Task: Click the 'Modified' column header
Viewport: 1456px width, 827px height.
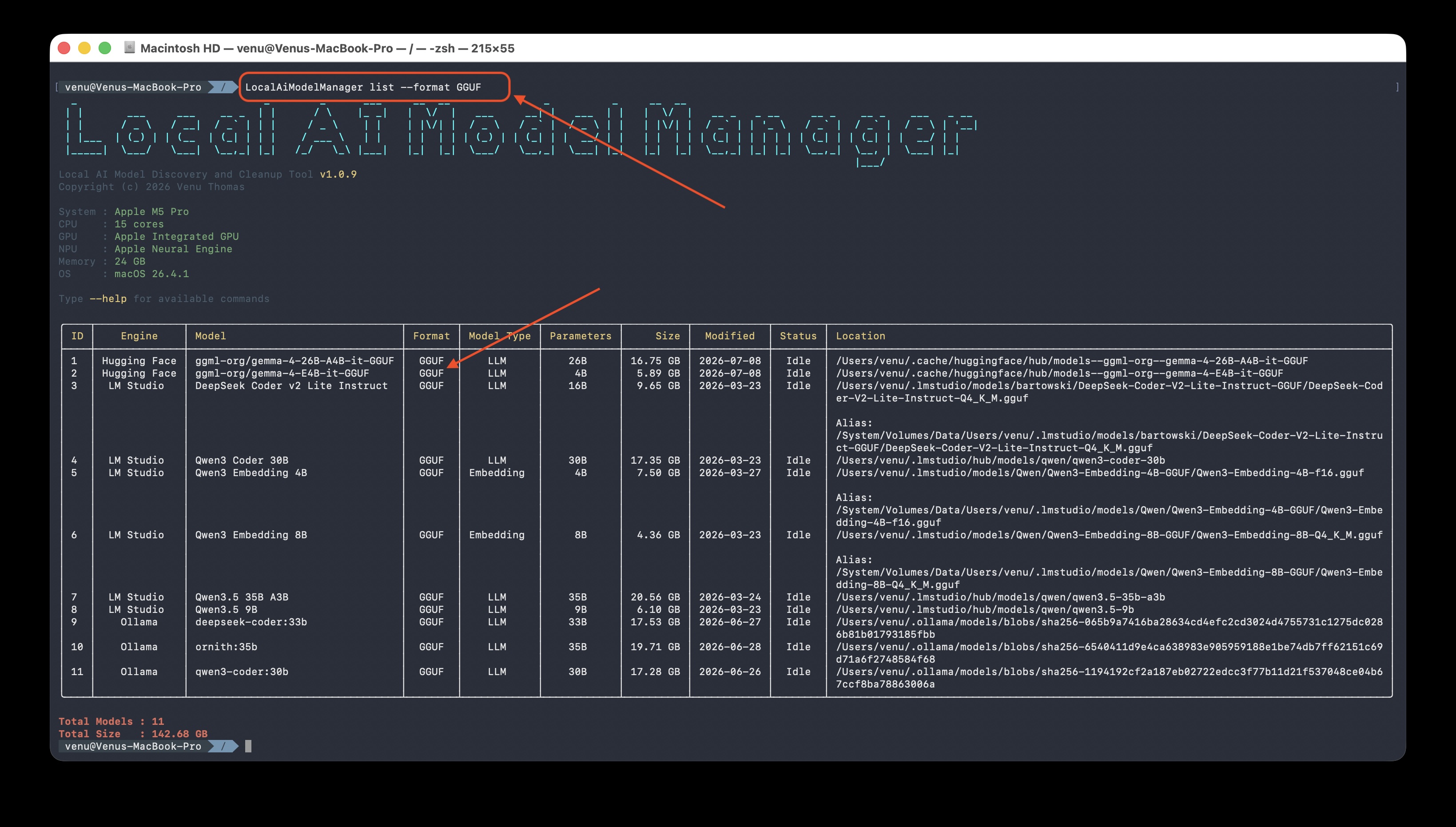Action: pos(730,336)
